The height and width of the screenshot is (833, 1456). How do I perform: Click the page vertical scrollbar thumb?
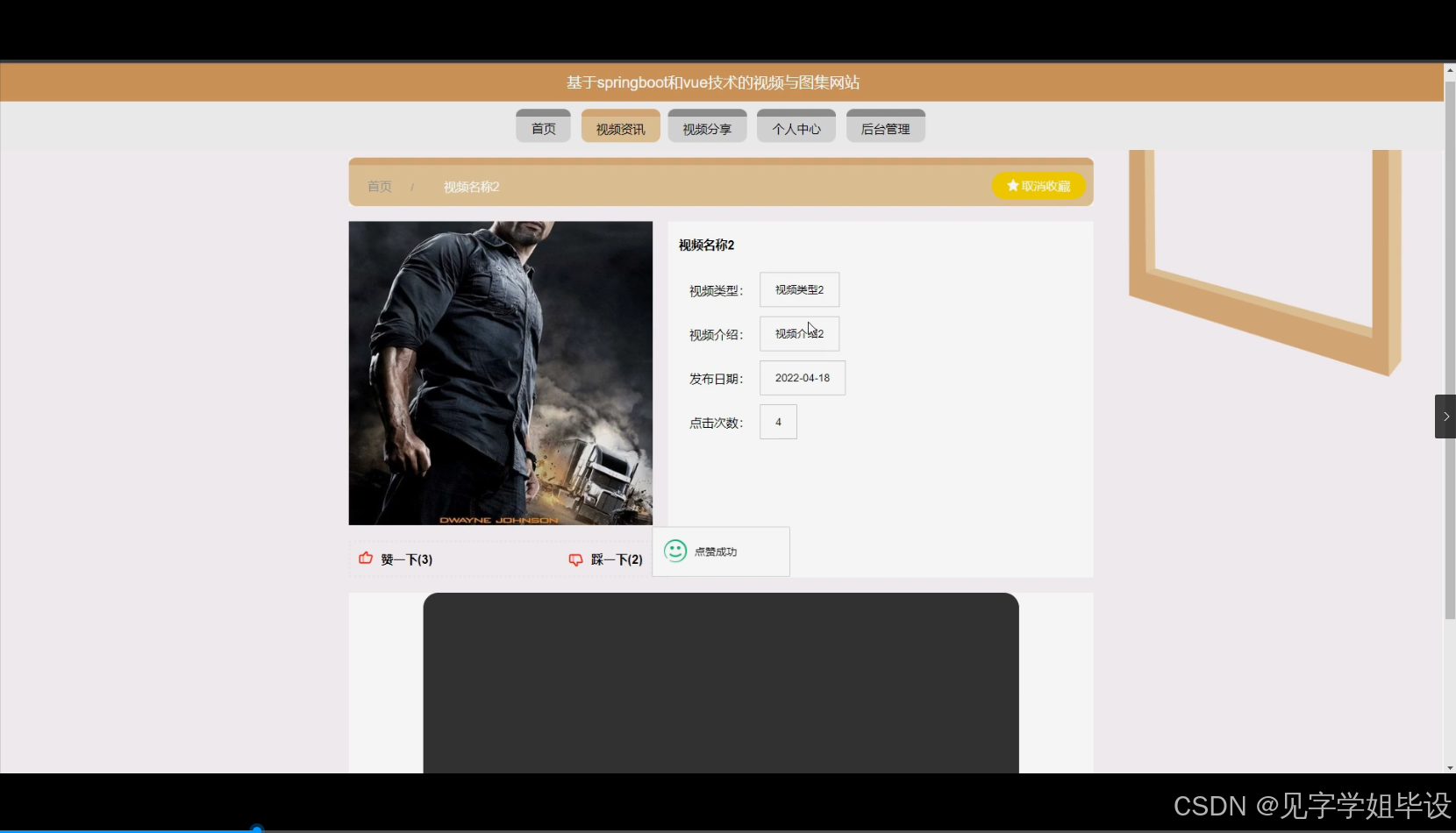(1450, 351)
